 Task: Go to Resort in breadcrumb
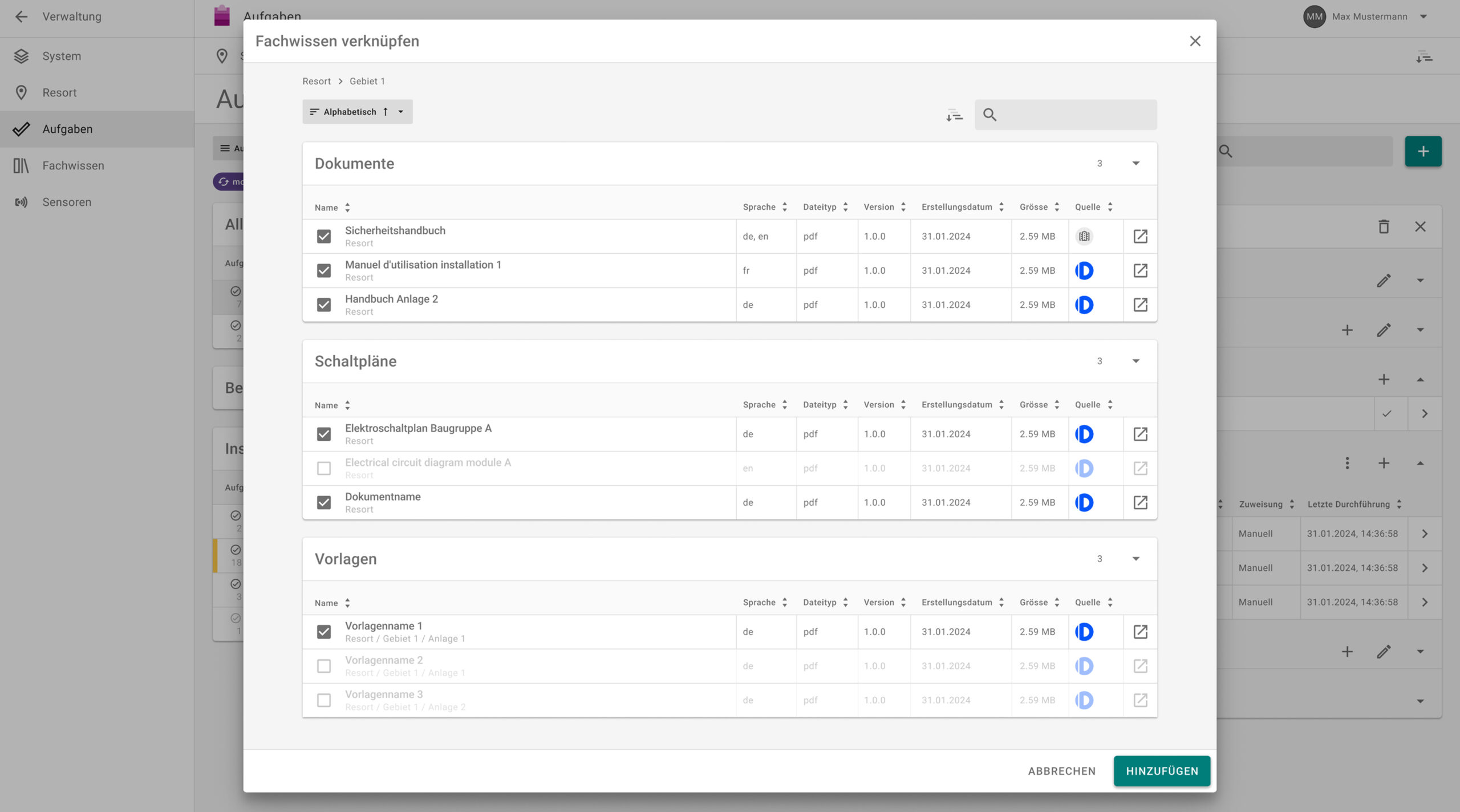[317, 81]
